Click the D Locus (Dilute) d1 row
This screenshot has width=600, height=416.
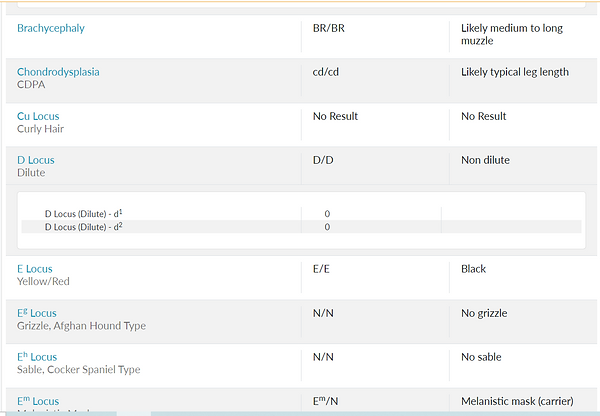coord(88,213)
